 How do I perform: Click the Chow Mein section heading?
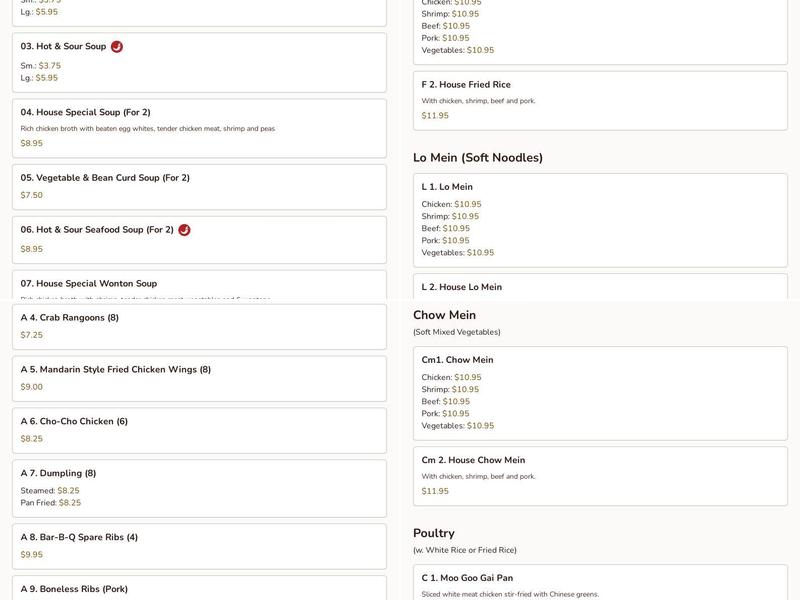(444, 315)
